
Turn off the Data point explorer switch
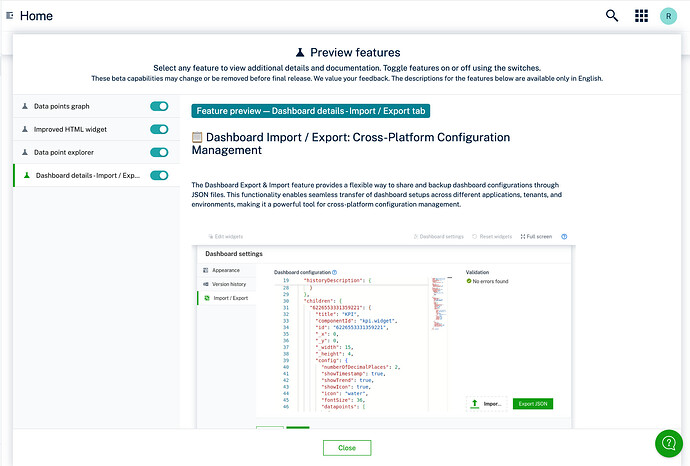159,152
